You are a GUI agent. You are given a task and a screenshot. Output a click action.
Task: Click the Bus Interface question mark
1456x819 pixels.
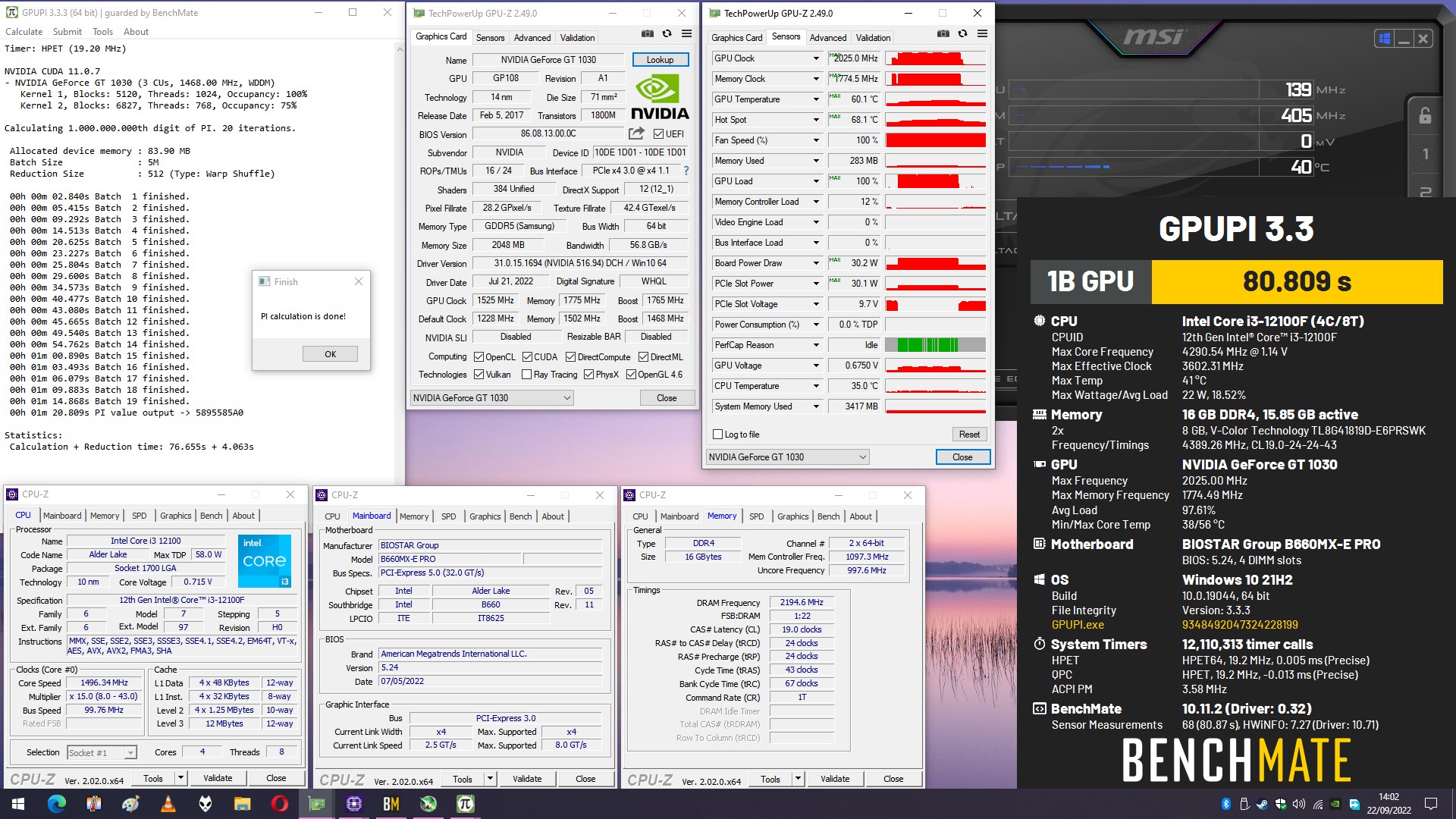coord(686,171)
